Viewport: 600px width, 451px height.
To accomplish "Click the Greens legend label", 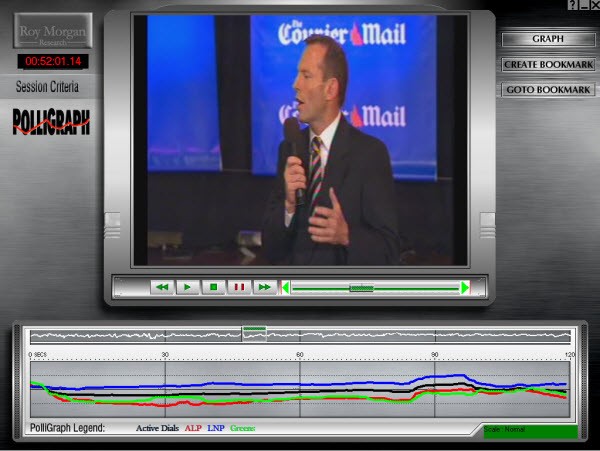I will [x=242, y=428].
